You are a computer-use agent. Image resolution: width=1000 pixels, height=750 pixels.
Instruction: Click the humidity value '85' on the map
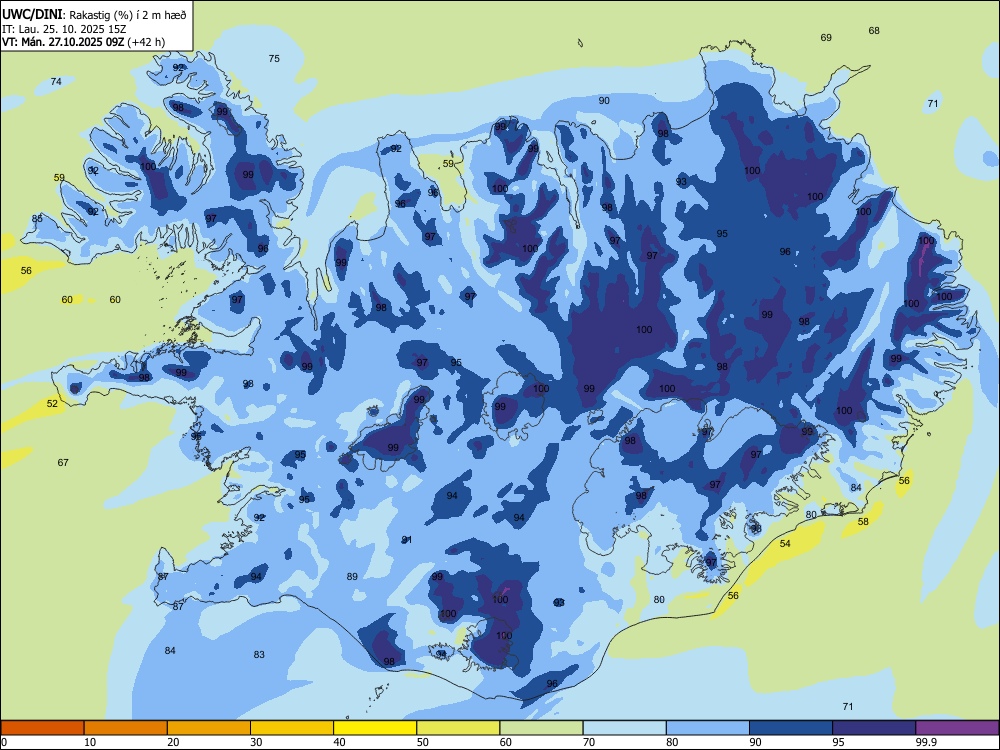pos(37,219)
